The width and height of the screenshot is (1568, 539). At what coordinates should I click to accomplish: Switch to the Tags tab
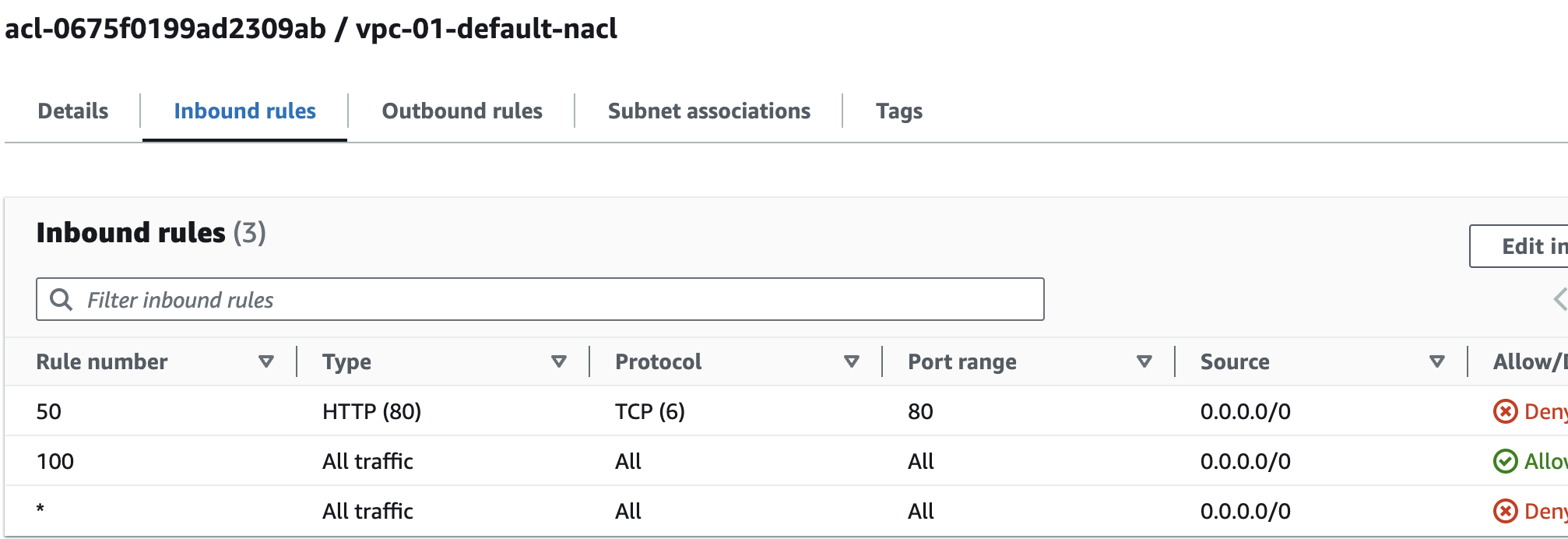(x=898, y=111)
